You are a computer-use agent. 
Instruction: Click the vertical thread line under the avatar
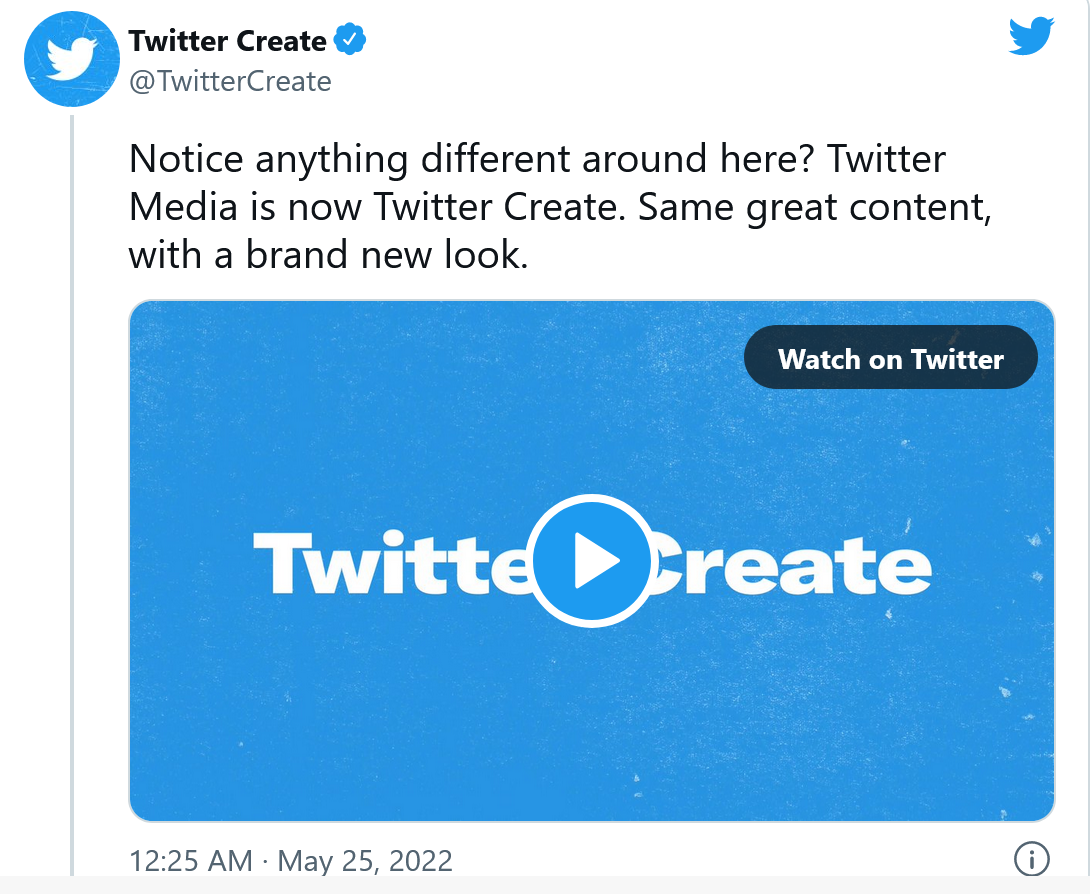coord(72,500)
